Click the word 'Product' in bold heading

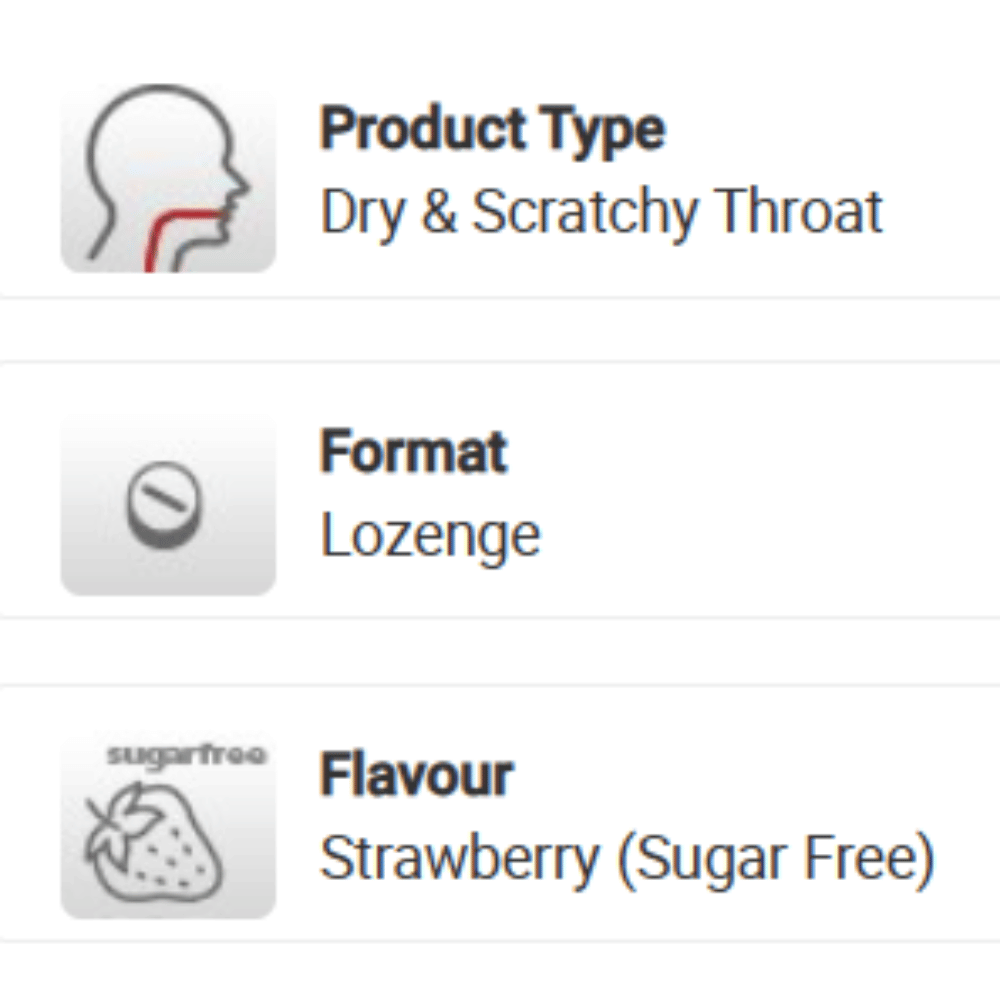425,128
